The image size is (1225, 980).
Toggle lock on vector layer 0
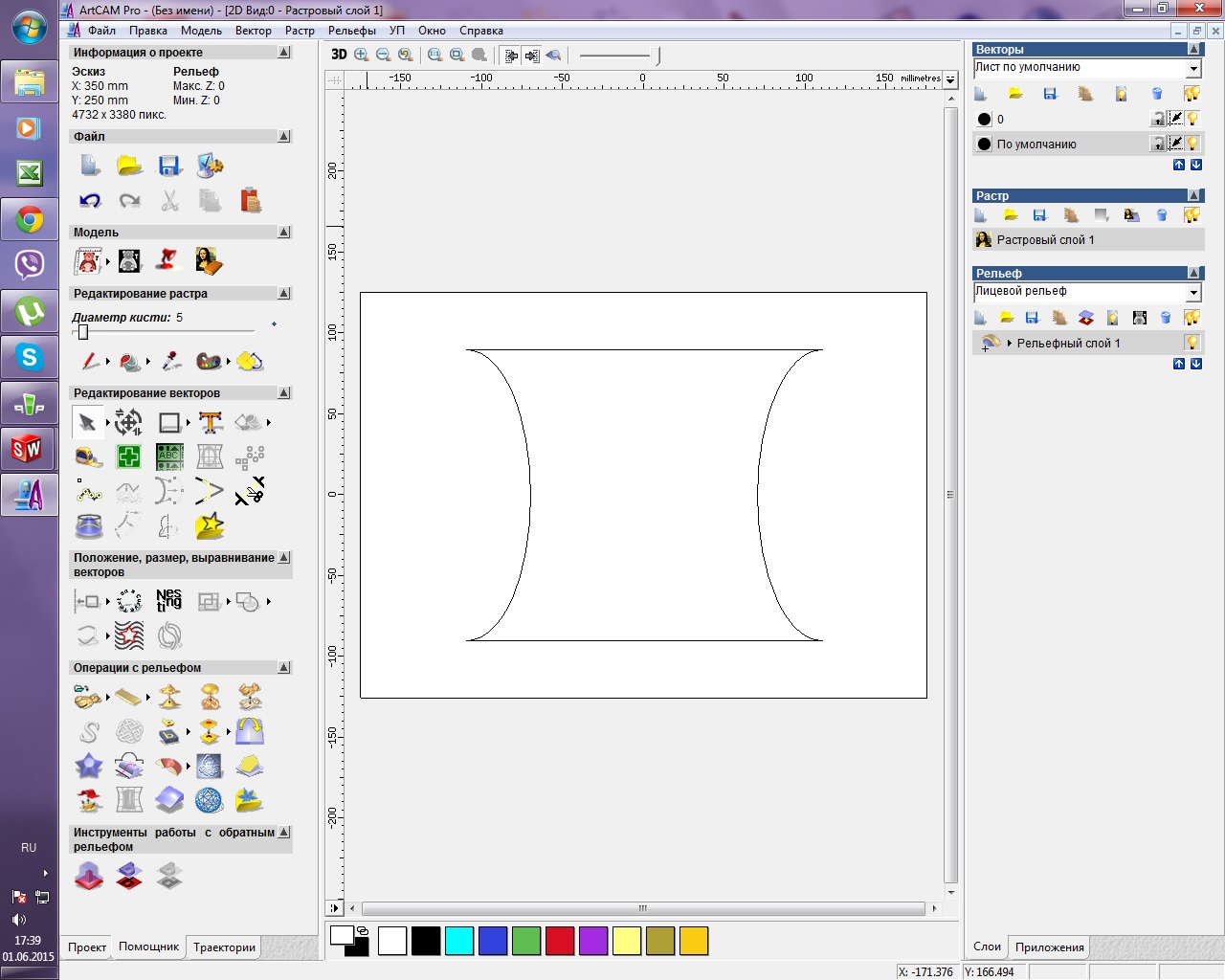click(x=1158, y=119)
